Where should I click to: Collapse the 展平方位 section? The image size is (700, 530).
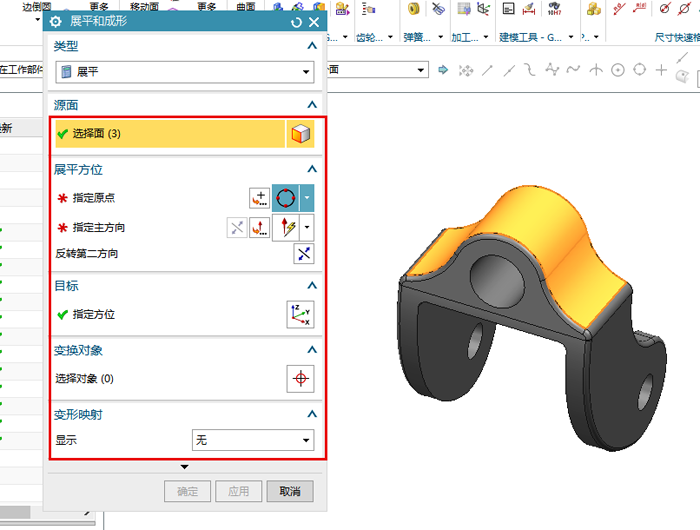click(312, 170)
